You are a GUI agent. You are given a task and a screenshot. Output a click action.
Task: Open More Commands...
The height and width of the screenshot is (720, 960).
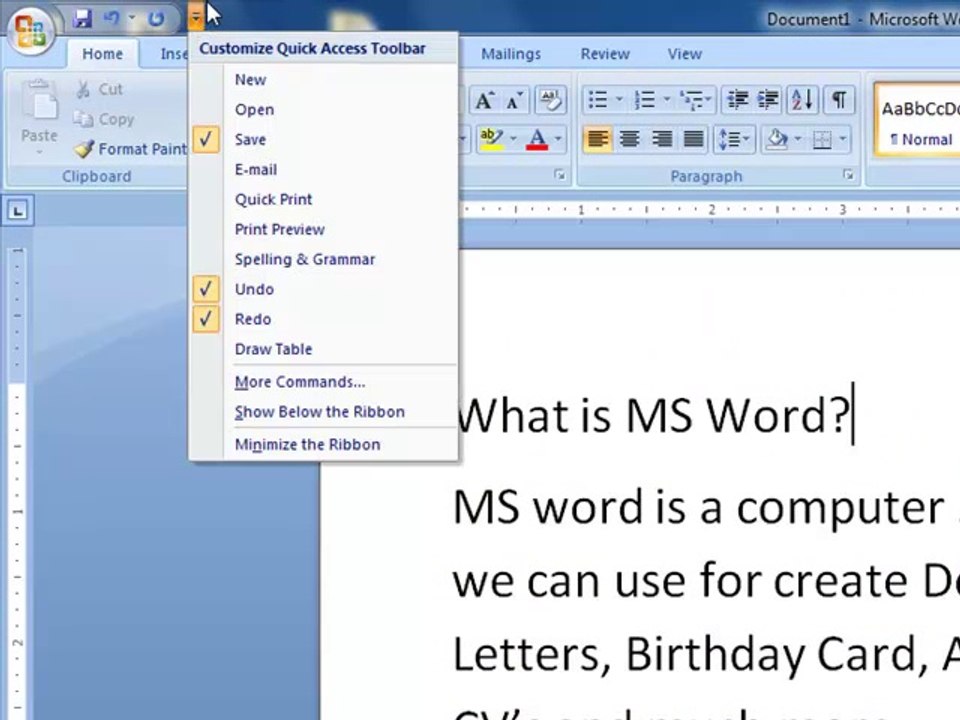(x=323, y=382)
